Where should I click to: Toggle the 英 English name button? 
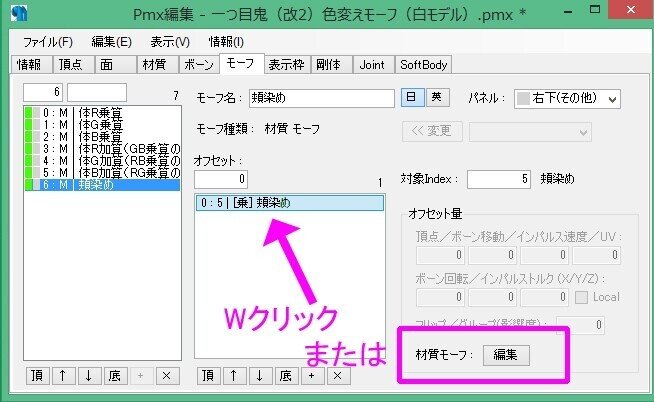point(437,97)
